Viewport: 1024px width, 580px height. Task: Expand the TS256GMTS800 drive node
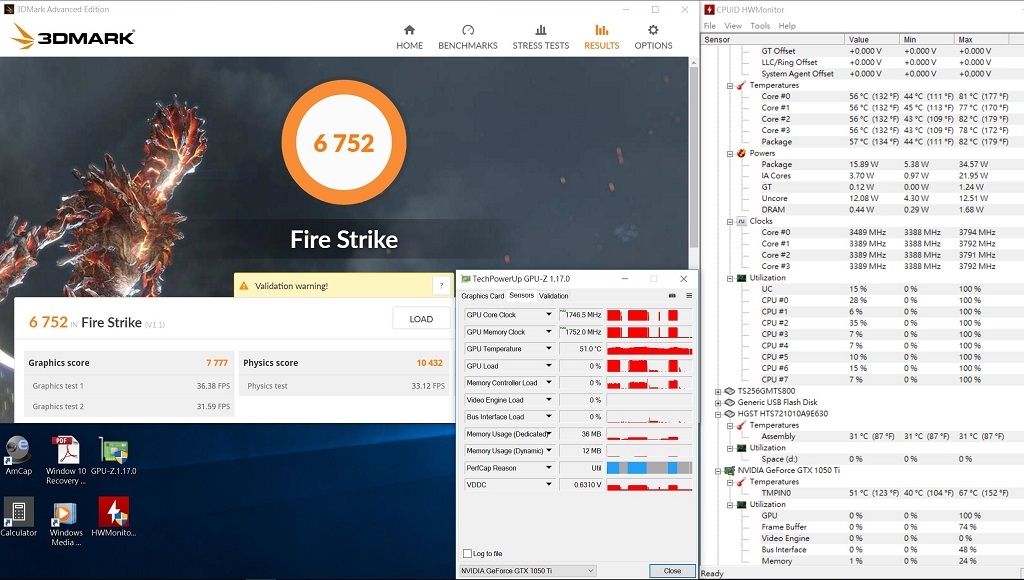(718, 391)
